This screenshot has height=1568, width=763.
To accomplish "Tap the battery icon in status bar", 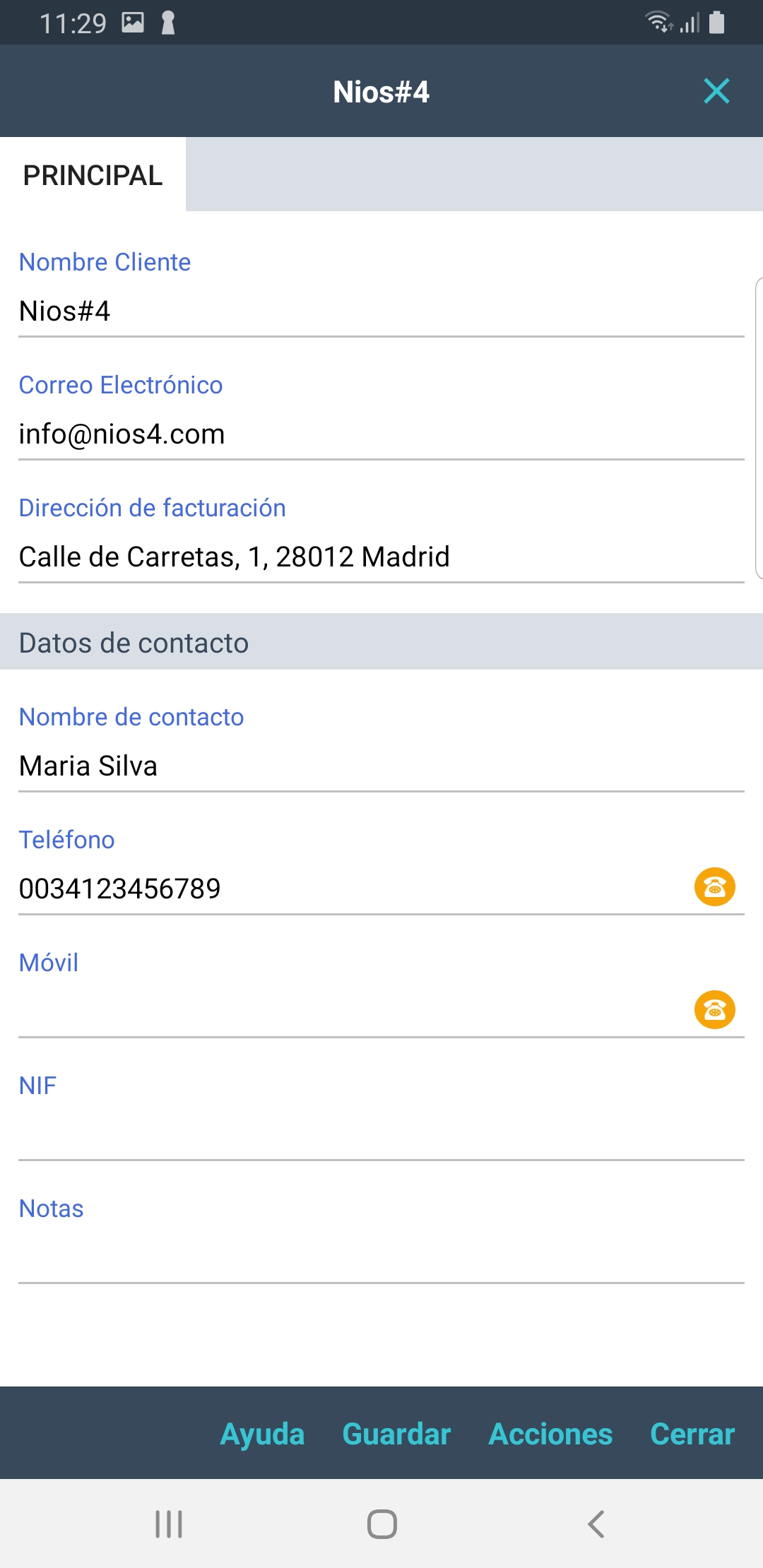I will click(x=716, y=23).
